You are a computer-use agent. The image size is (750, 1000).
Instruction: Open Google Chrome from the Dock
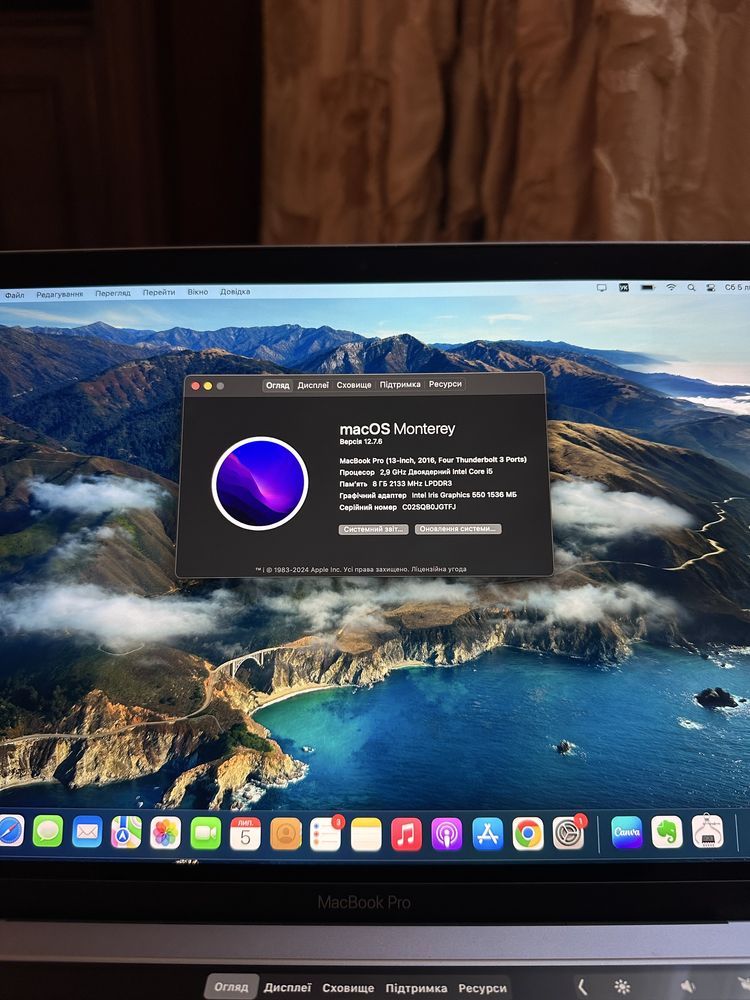point(528,834)
